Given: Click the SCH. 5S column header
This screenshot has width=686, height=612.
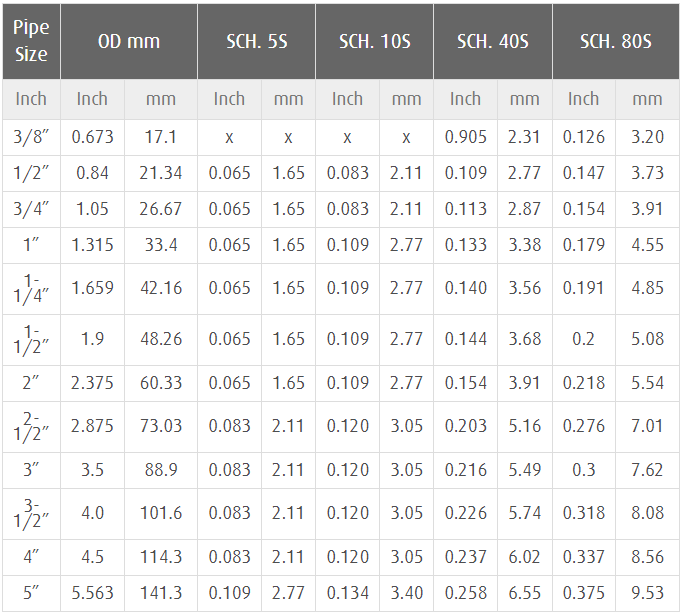Looking at the screenshot, I should [x=256, y=42].
